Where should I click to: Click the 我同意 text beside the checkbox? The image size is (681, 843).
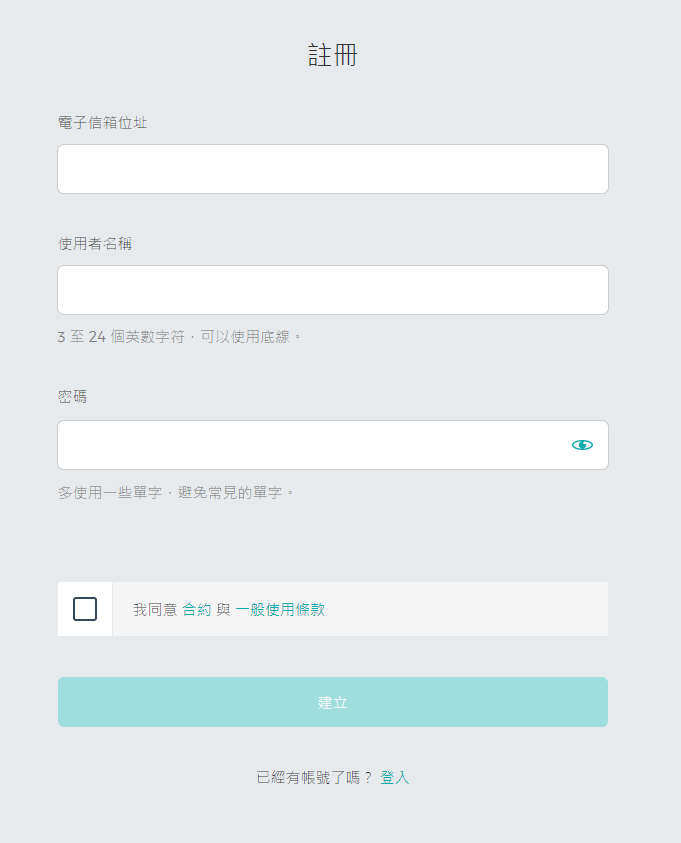[155, 609]
